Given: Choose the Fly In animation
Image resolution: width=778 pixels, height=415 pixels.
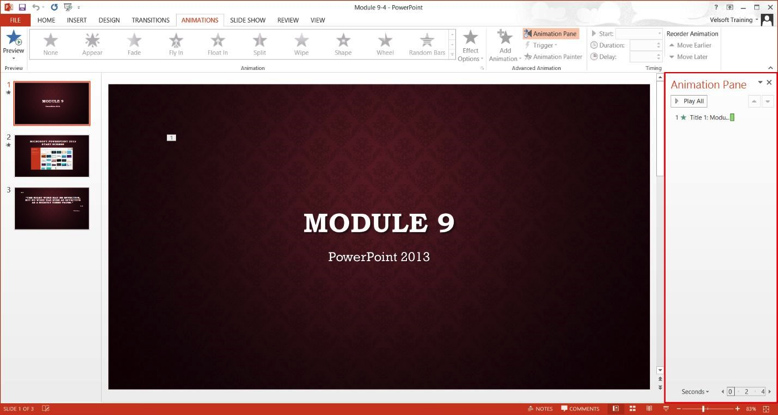Looking at the screenshot, I should 176,44.
